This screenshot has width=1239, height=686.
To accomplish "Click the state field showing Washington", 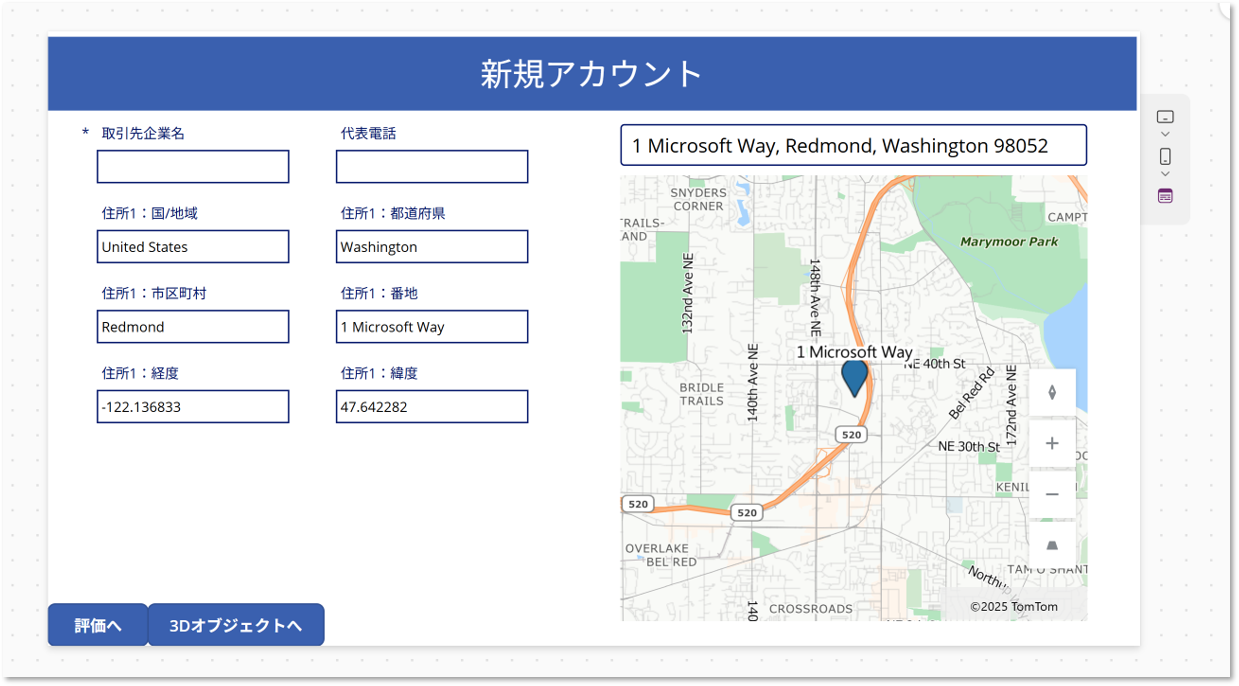I will coord(432,247).
